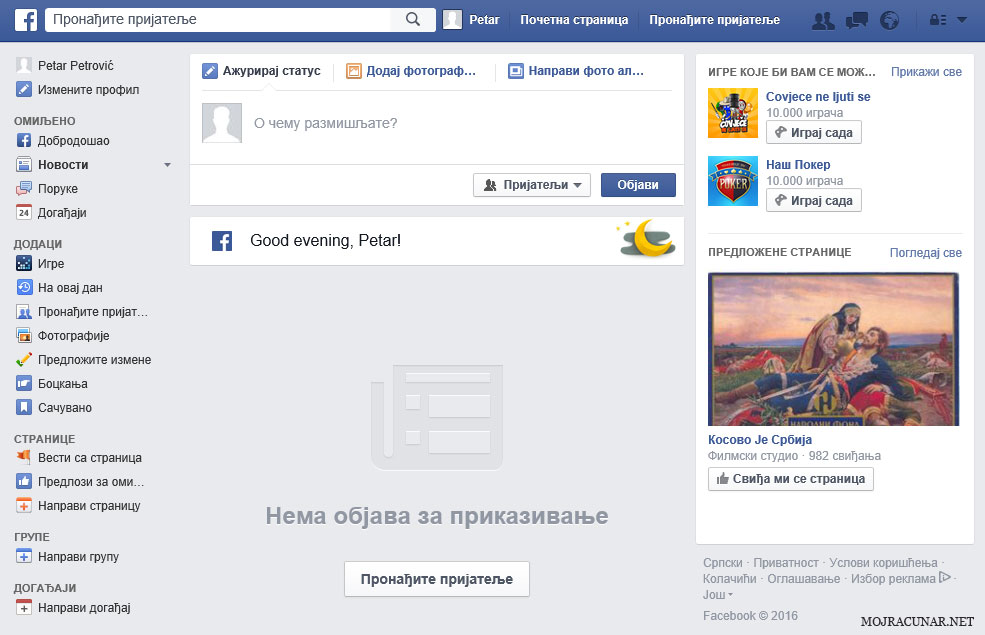Click the calendar icon beside Догађаји
Screen dimensions: 985x635
coord(24,212)
